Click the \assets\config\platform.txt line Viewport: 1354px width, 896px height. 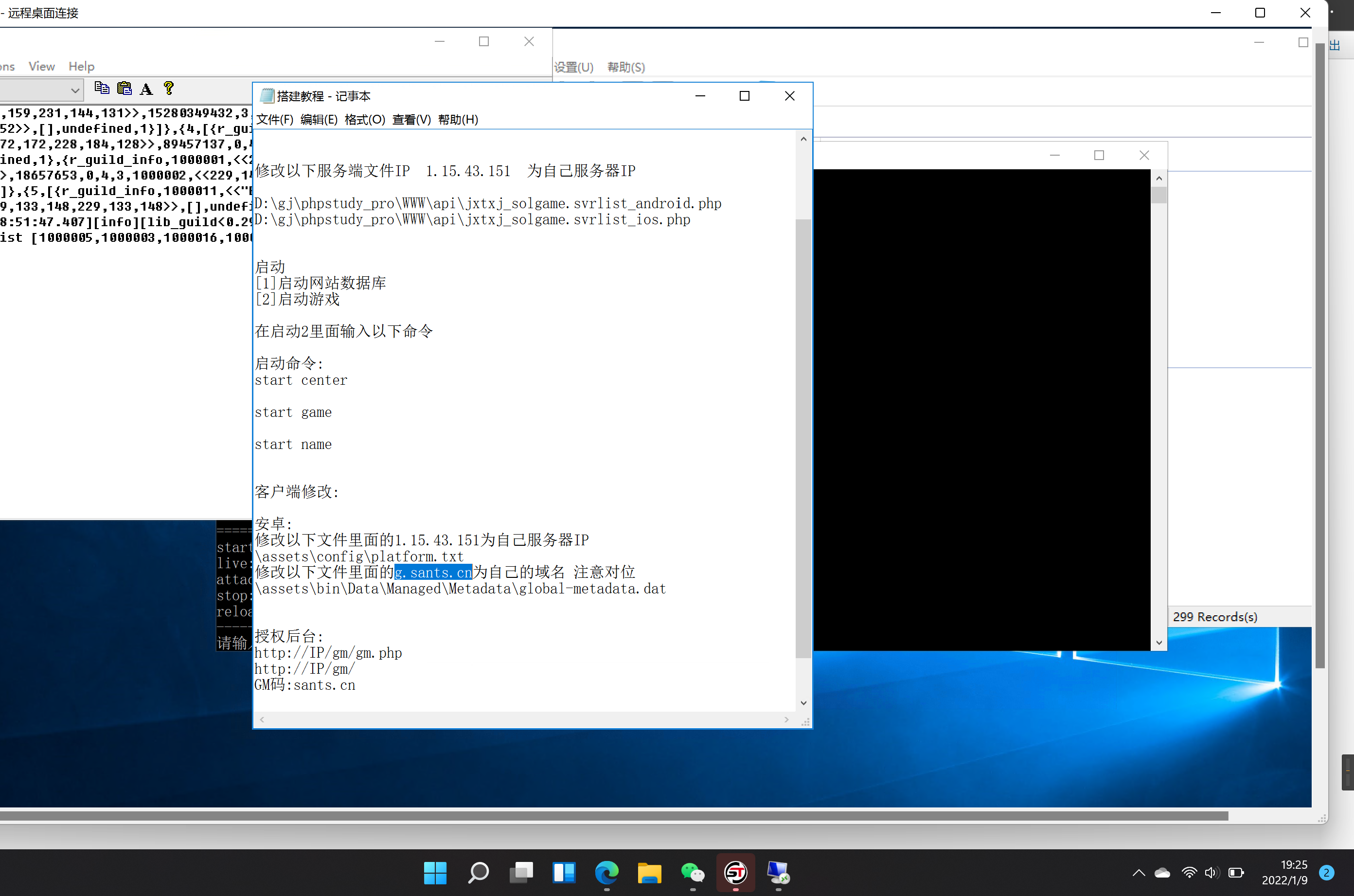(359, 556)
